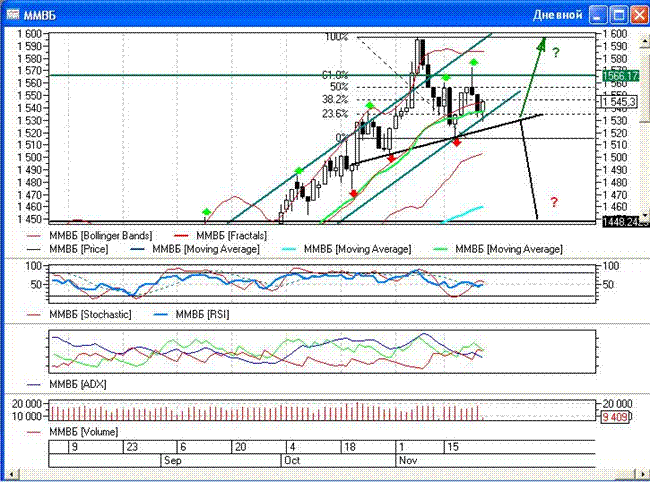Click the date 20 on the time axis
Image resolution: width=650 pixels, height=482 pixels.
pos(240,447)
